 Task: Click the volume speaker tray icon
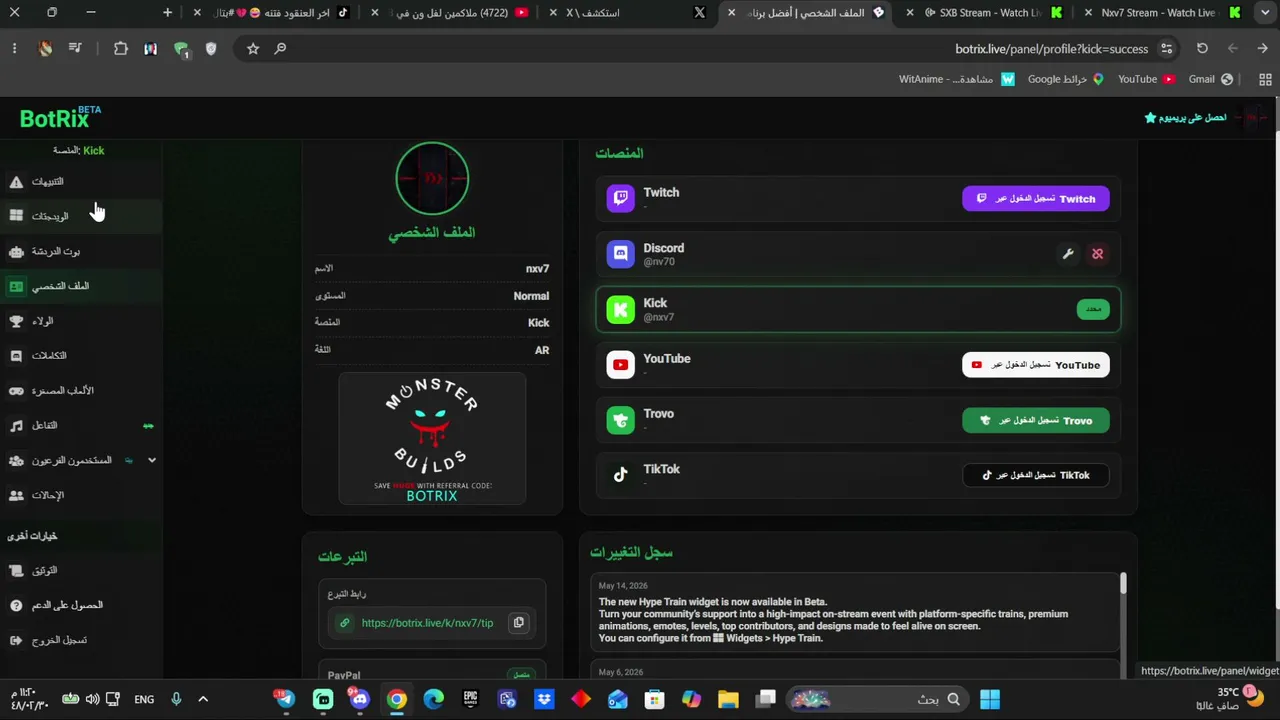pyautogui.click(x=92, y=700)
